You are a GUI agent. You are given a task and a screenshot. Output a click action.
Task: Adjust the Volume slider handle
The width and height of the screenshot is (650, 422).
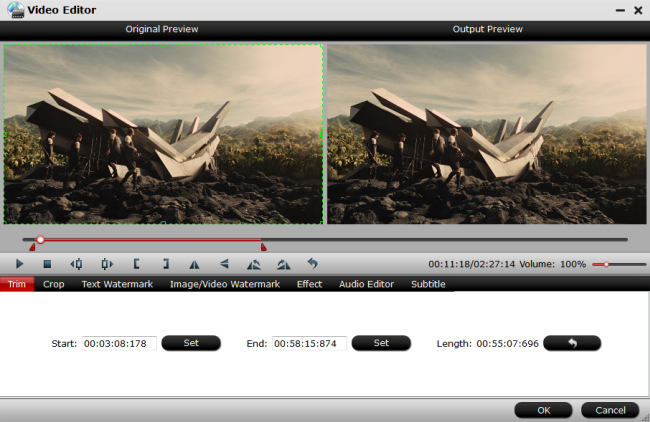[x=606, y=264]
